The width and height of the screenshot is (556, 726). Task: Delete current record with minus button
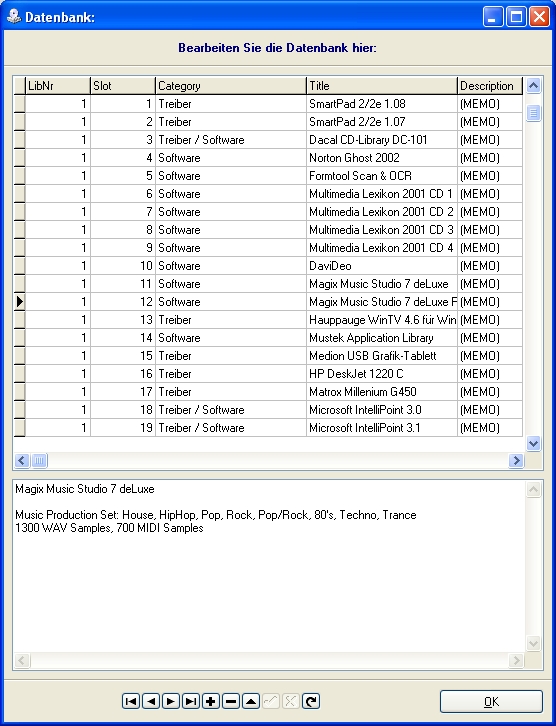[231, 701]
